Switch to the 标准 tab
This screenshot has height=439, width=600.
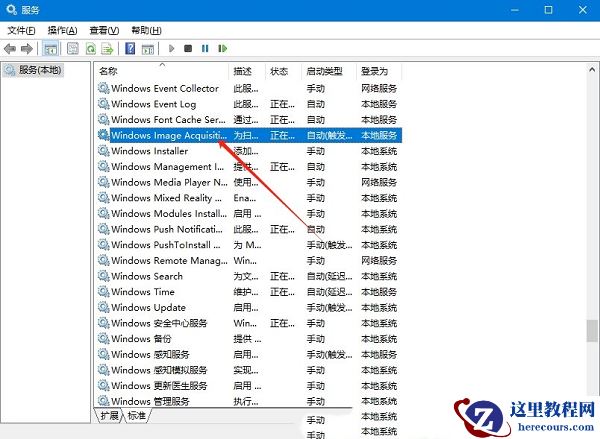(x=137, y=415)
